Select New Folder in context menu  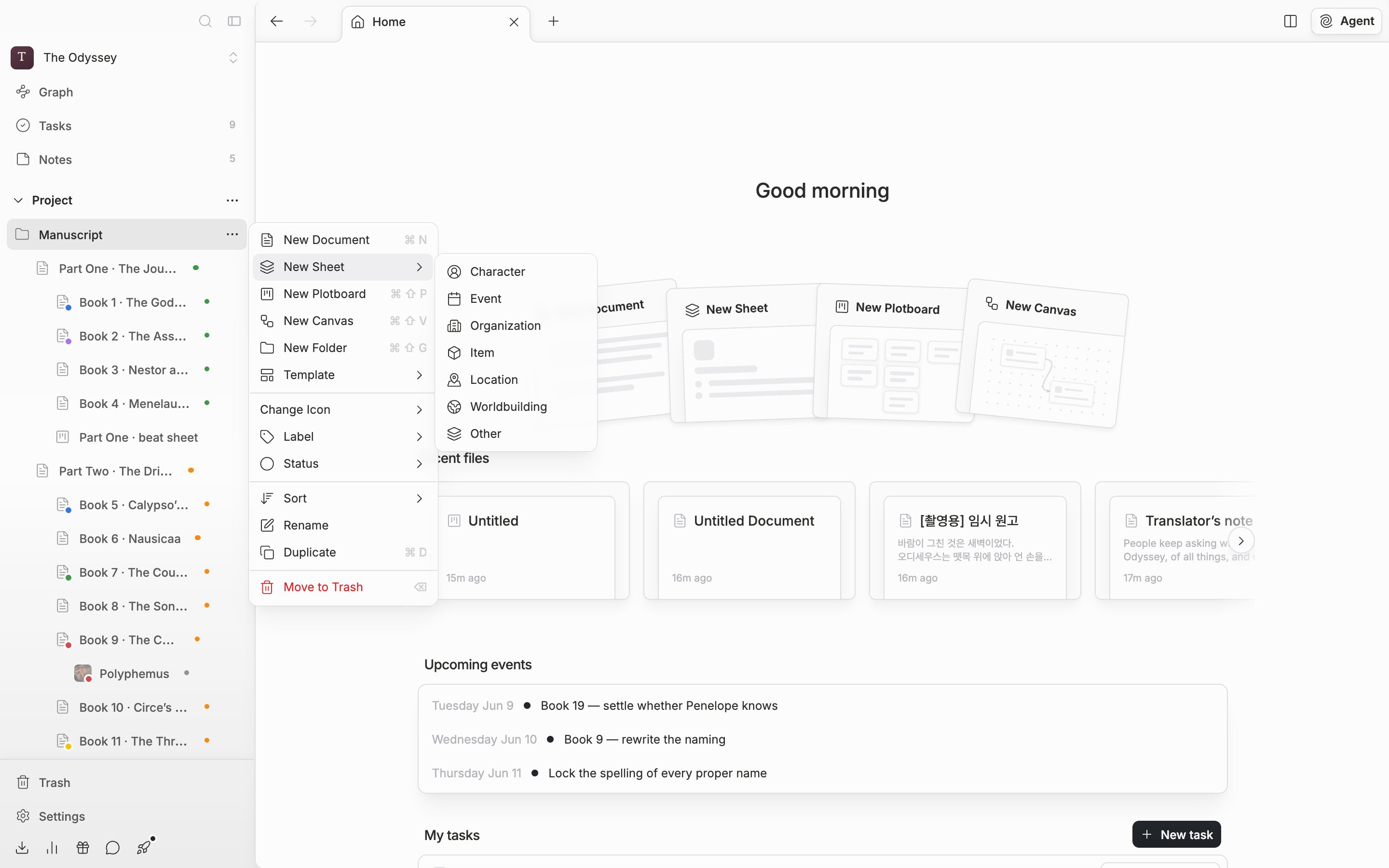coord(342,347)
